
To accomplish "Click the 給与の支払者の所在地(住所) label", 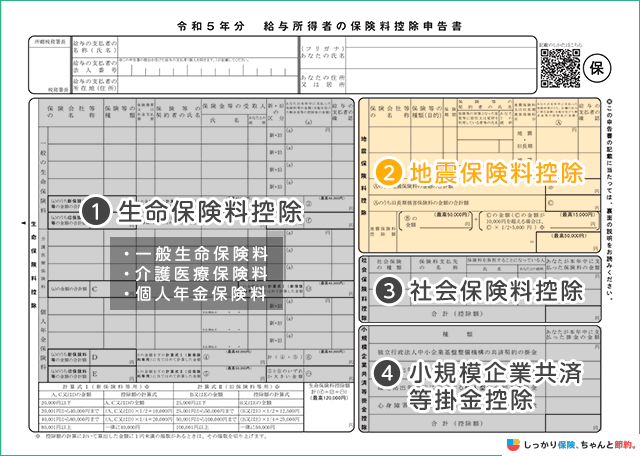I will pyautogui.click(x=95, y=85).
